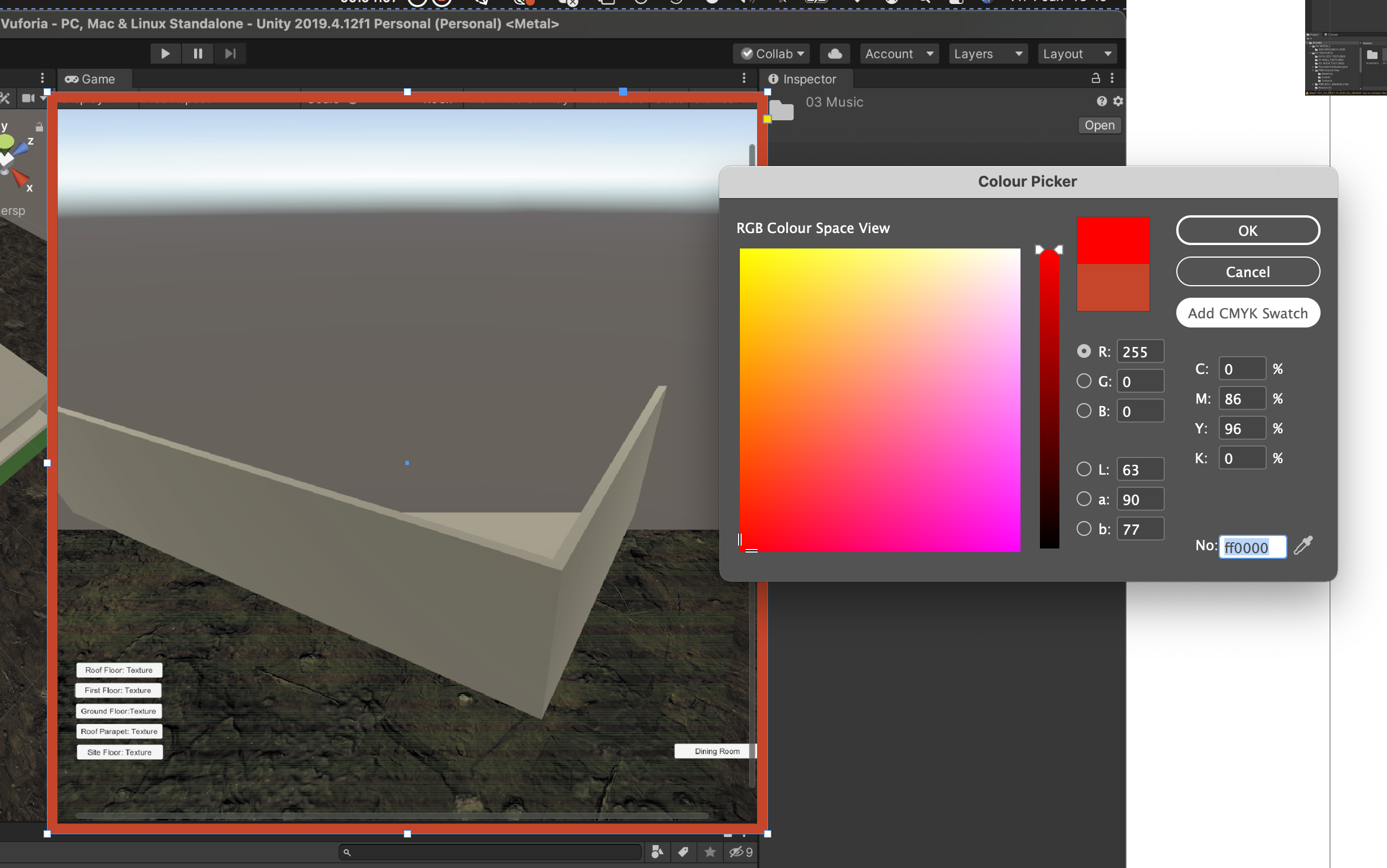Expand the Collab dropdown
The width and height of the screenshot is (1387, 868).
click(771, 53)
